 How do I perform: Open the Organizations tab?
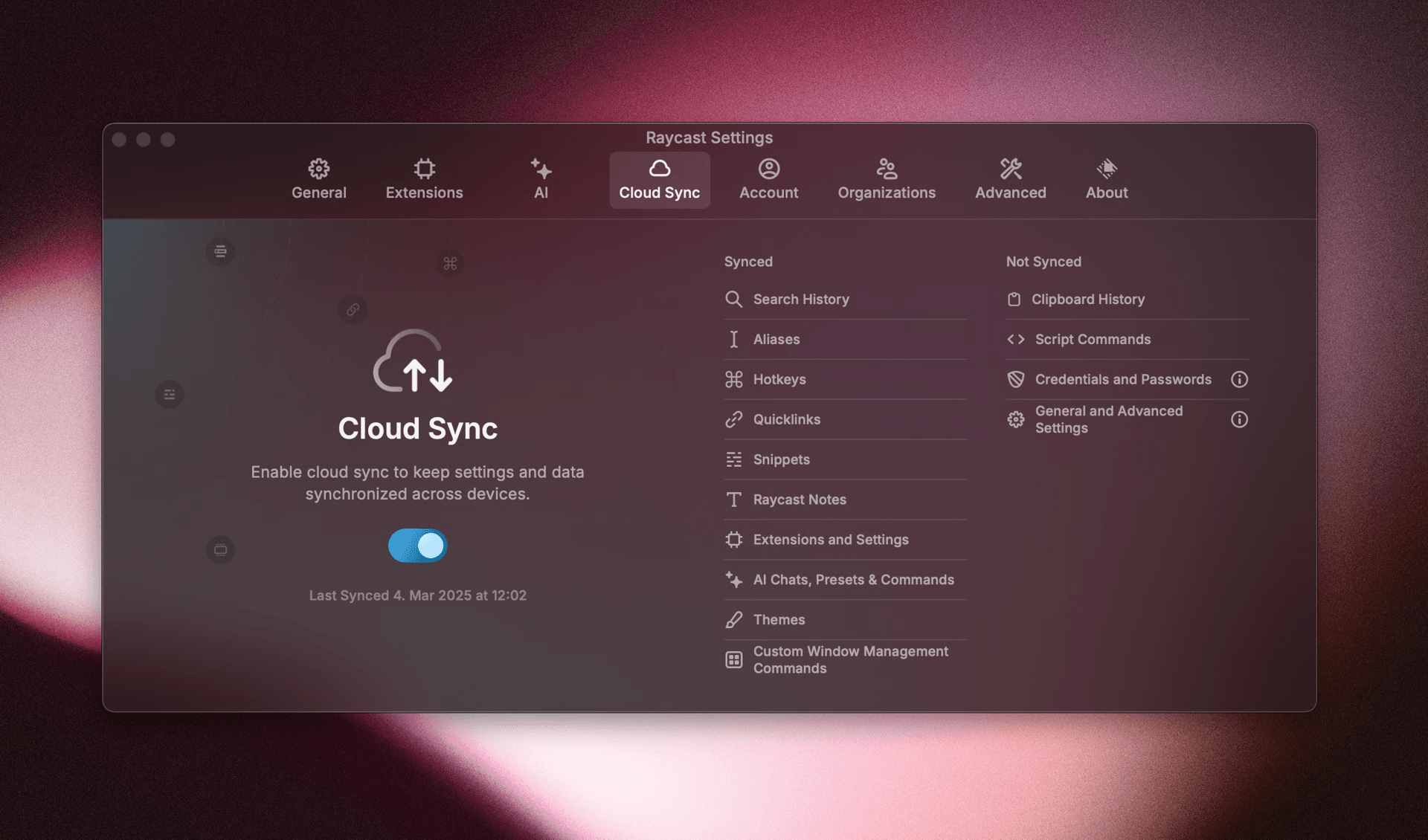(887, 178)
